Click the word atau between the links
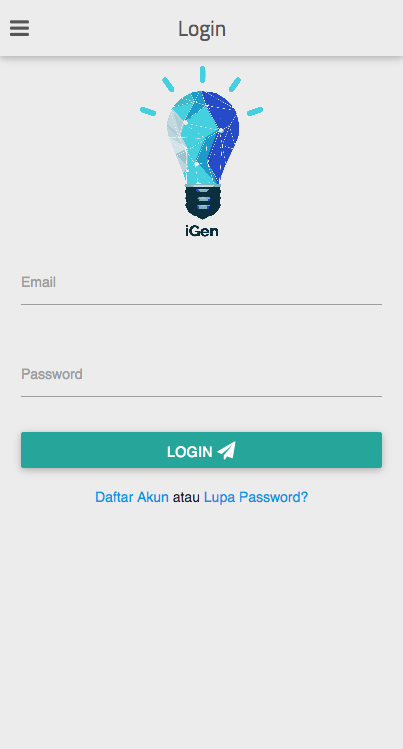The image size is (403, 749). 186,497
